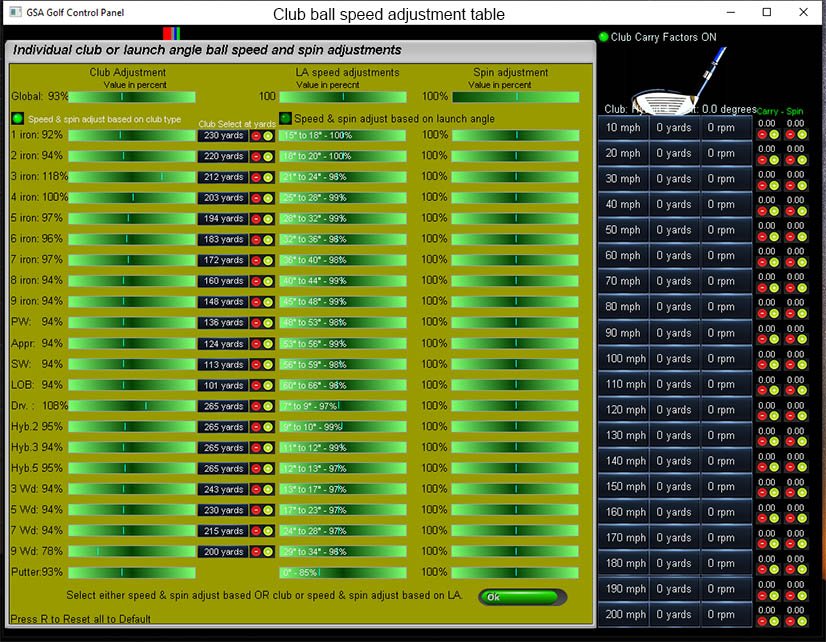Click the 150 mph speed cell
826x642 pixels.
pos(623,487)
